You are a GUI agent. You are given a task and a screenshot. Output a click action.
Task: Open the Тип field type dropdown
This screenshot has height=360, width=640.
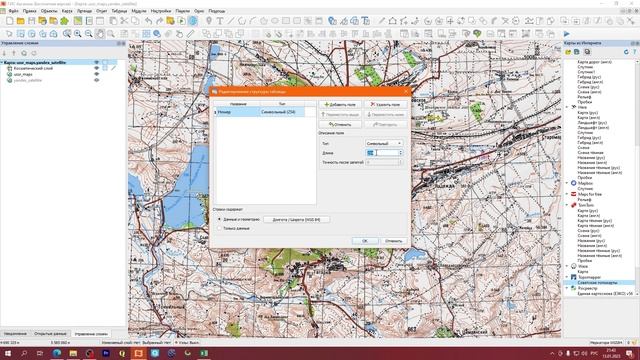pos(384,143)
